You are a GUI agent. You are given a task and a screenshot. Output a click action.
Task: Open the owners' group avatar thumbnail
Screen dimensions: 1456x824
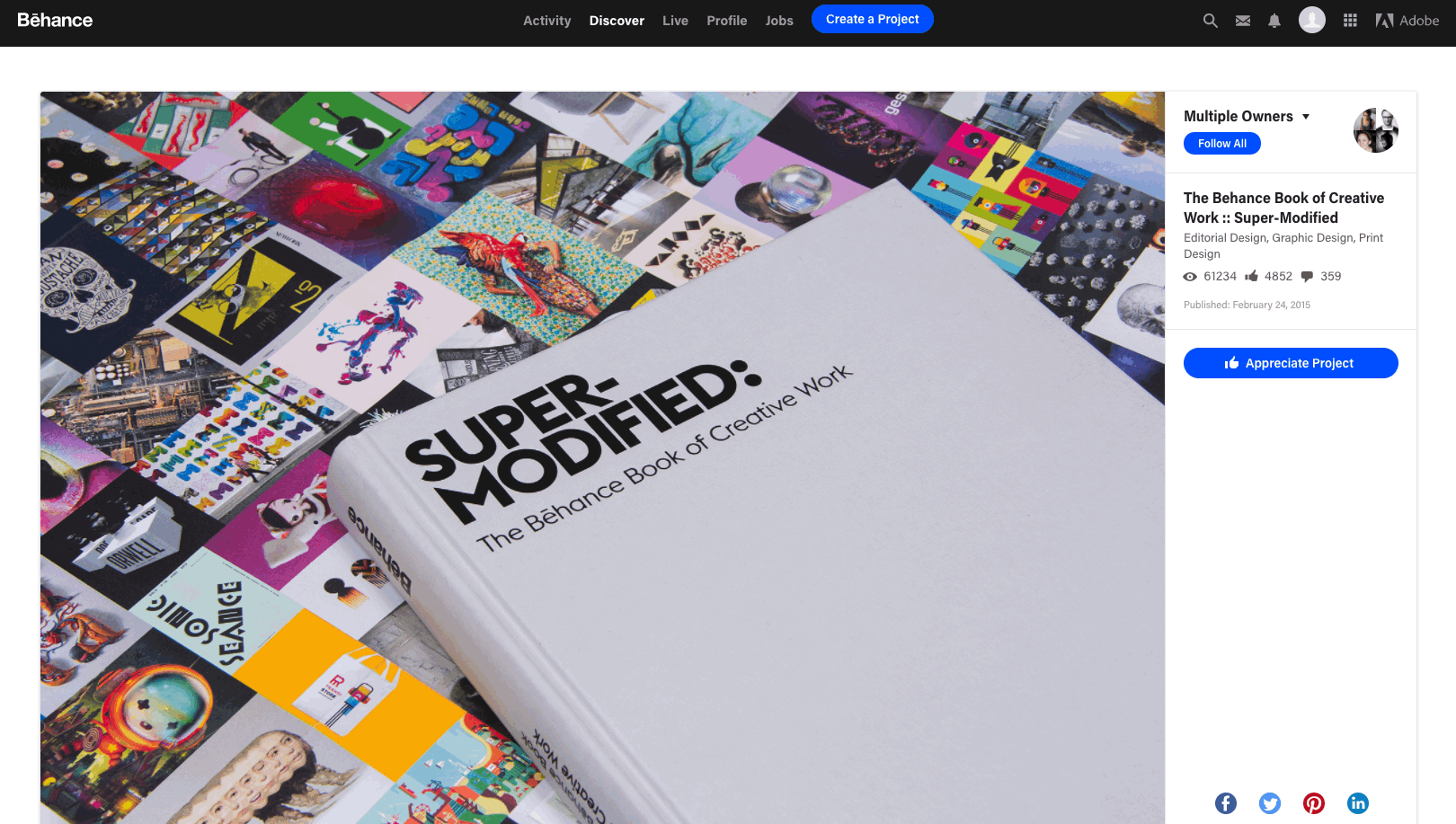click(1376, 130)
